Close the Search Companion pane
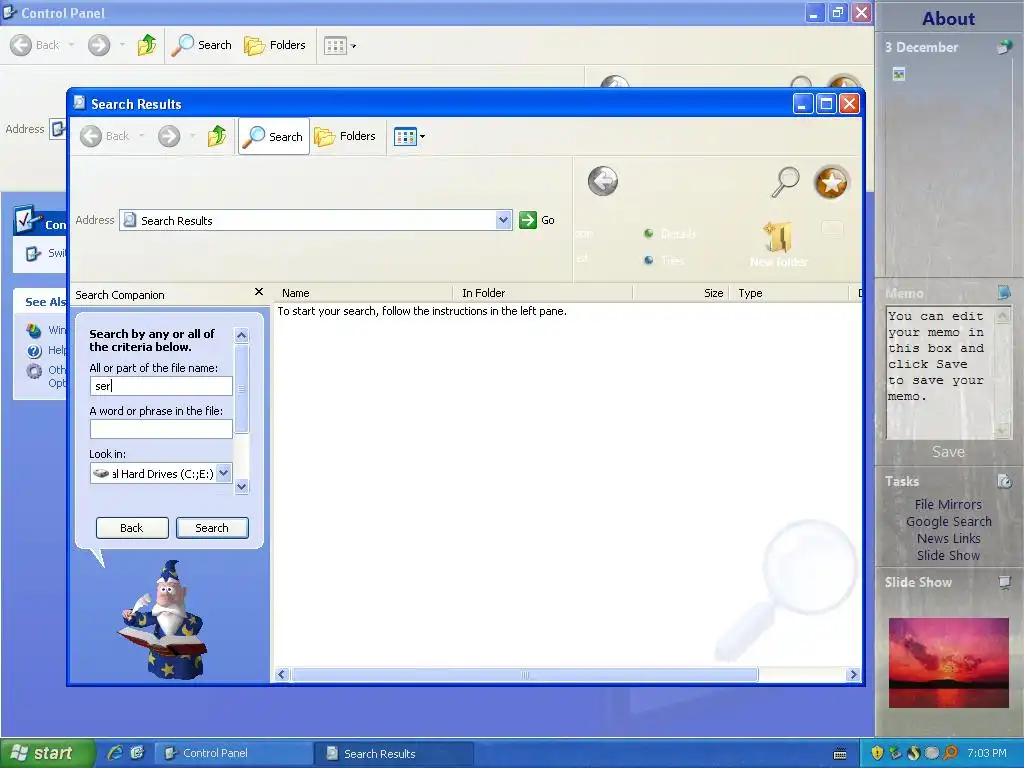The height and width of the screenshot is (768, 1024). 259,292
